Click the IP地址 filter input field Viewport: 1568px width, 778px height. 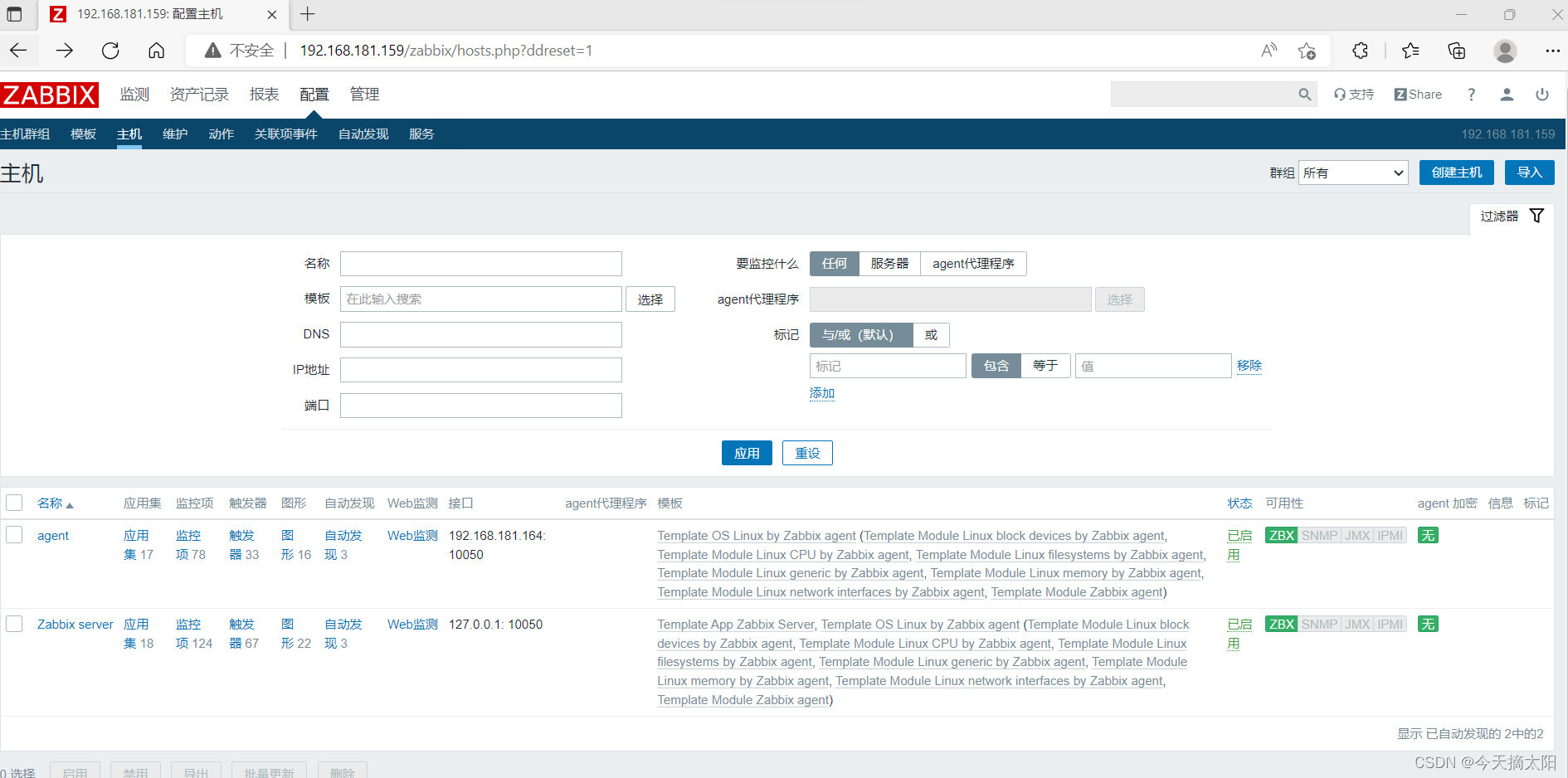[481, 370]
